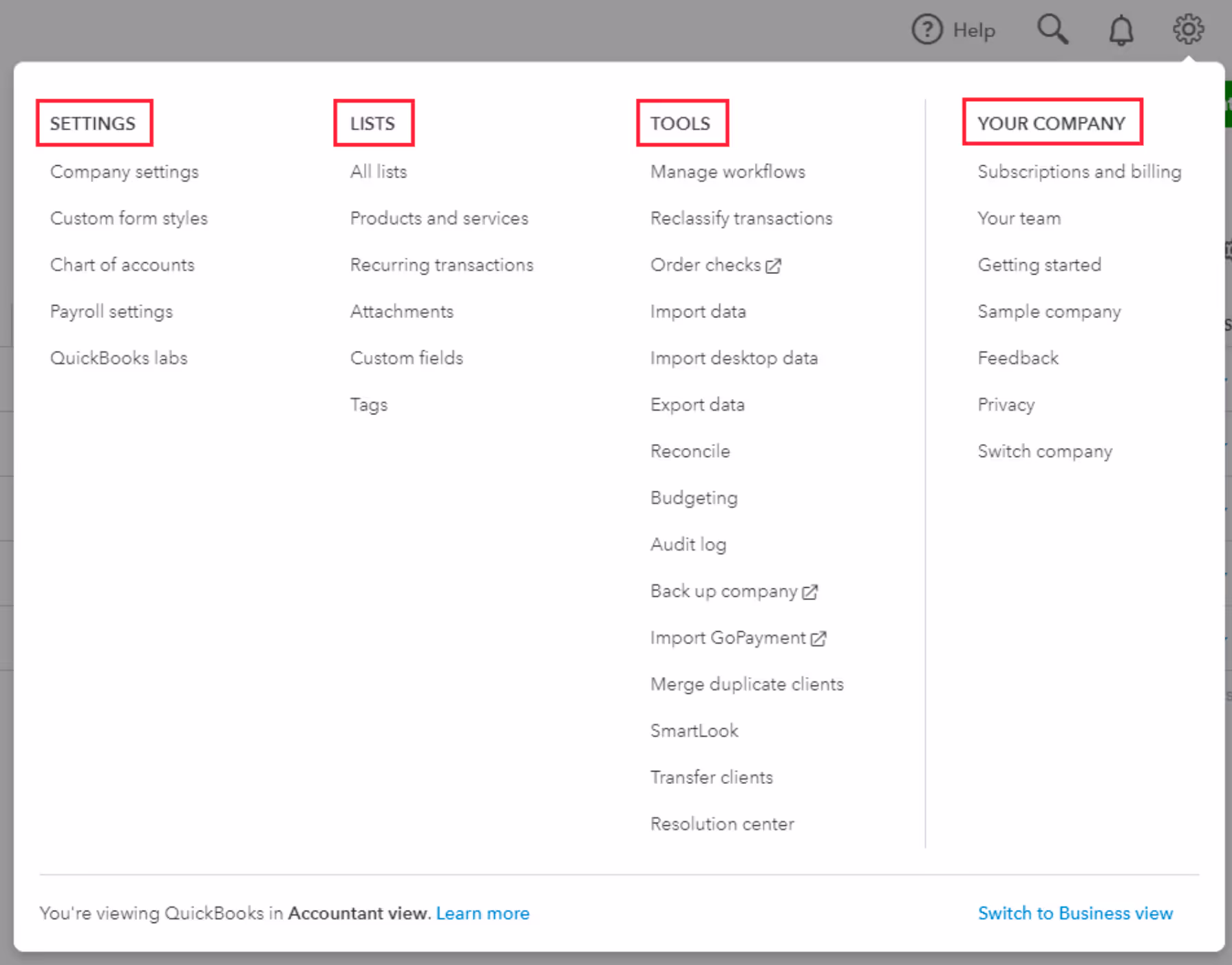Open Tags list

click(x=369, y=405)
